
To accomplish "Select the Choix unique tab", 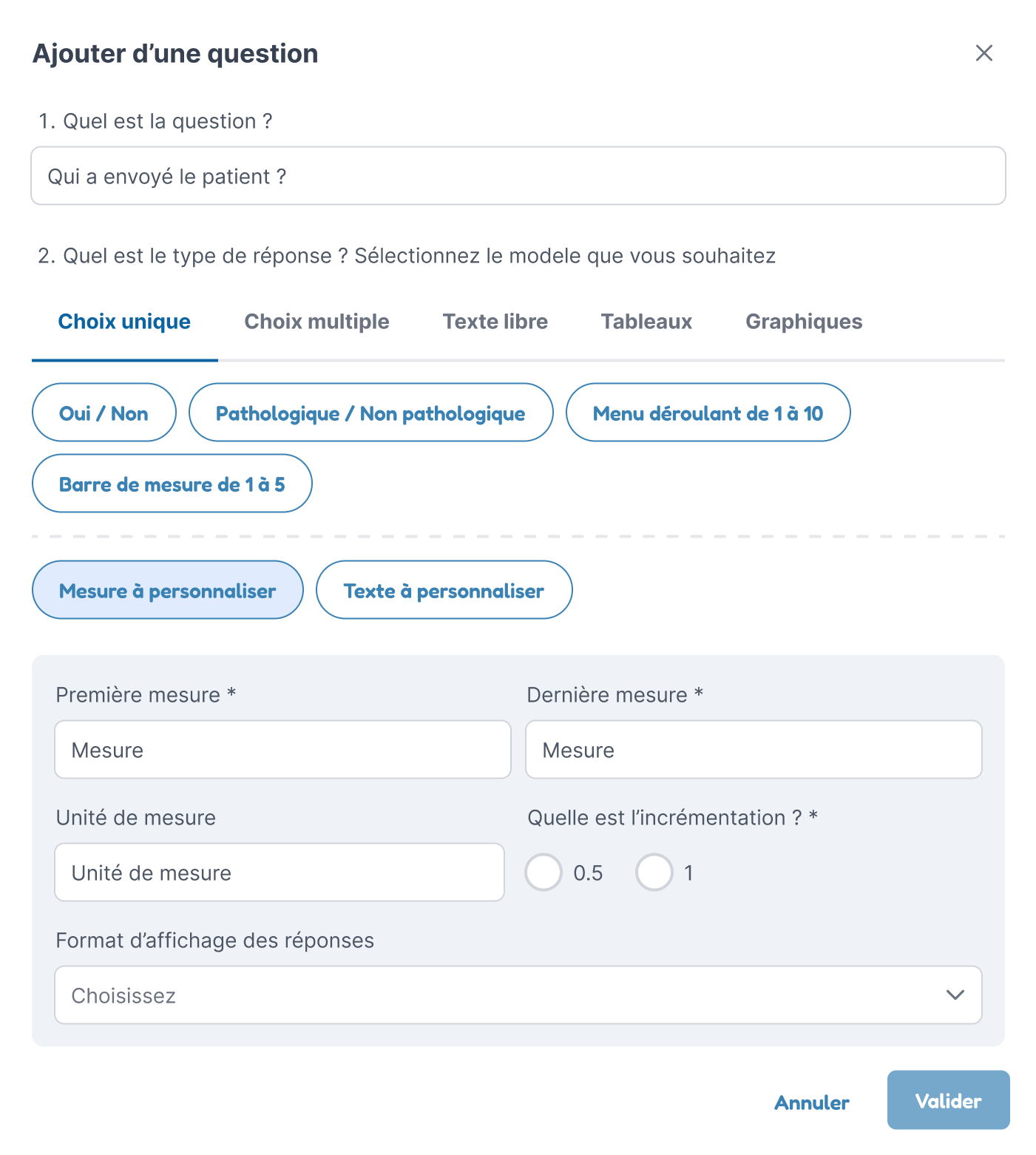I will [124, 322].
